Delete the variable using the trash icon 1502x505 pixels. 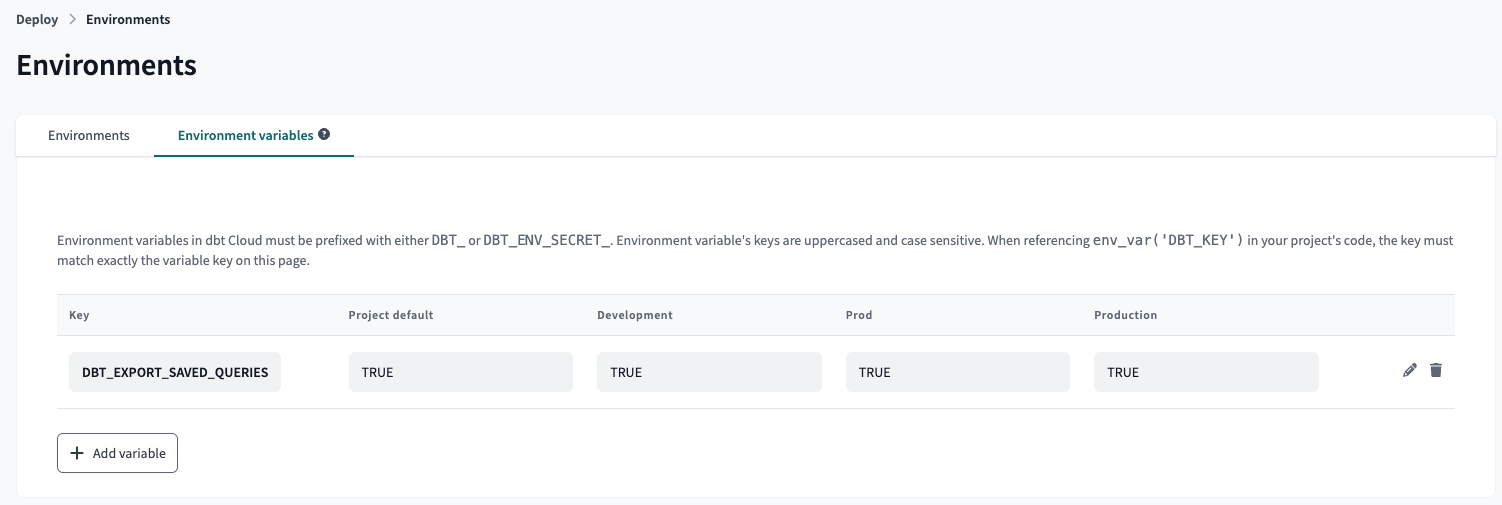tap(1436, 370)
